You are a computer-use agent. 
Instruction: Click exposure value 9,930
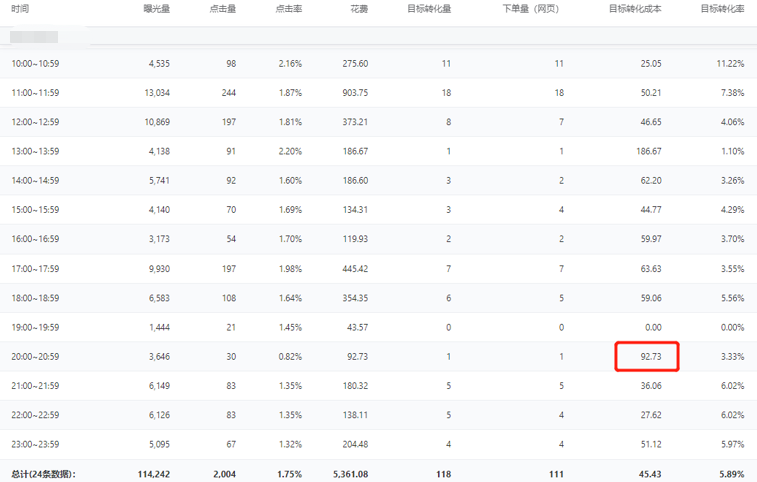159,269
